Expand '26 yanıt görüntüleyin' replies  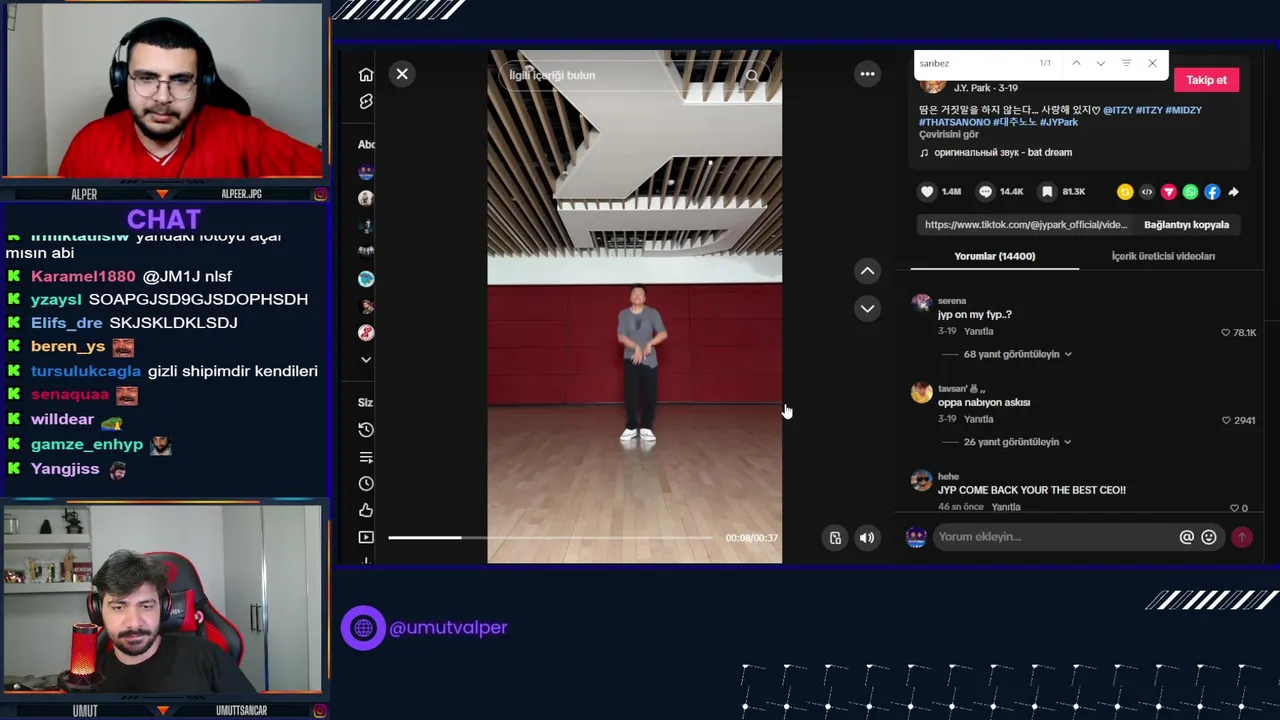[1017, 442]
